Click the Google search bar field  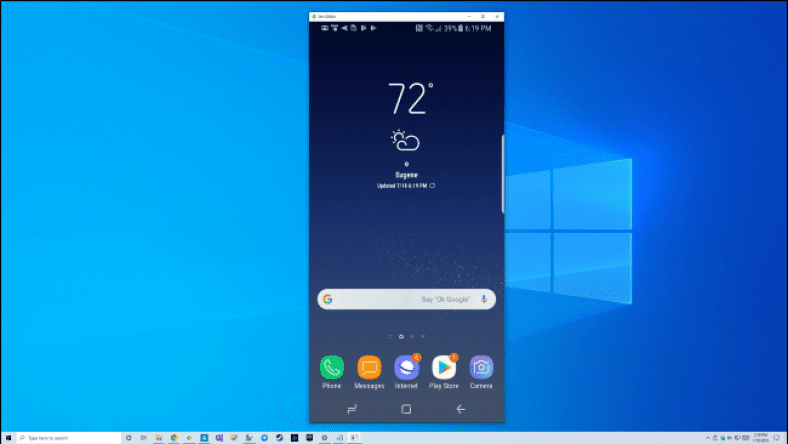click(407, 299)
